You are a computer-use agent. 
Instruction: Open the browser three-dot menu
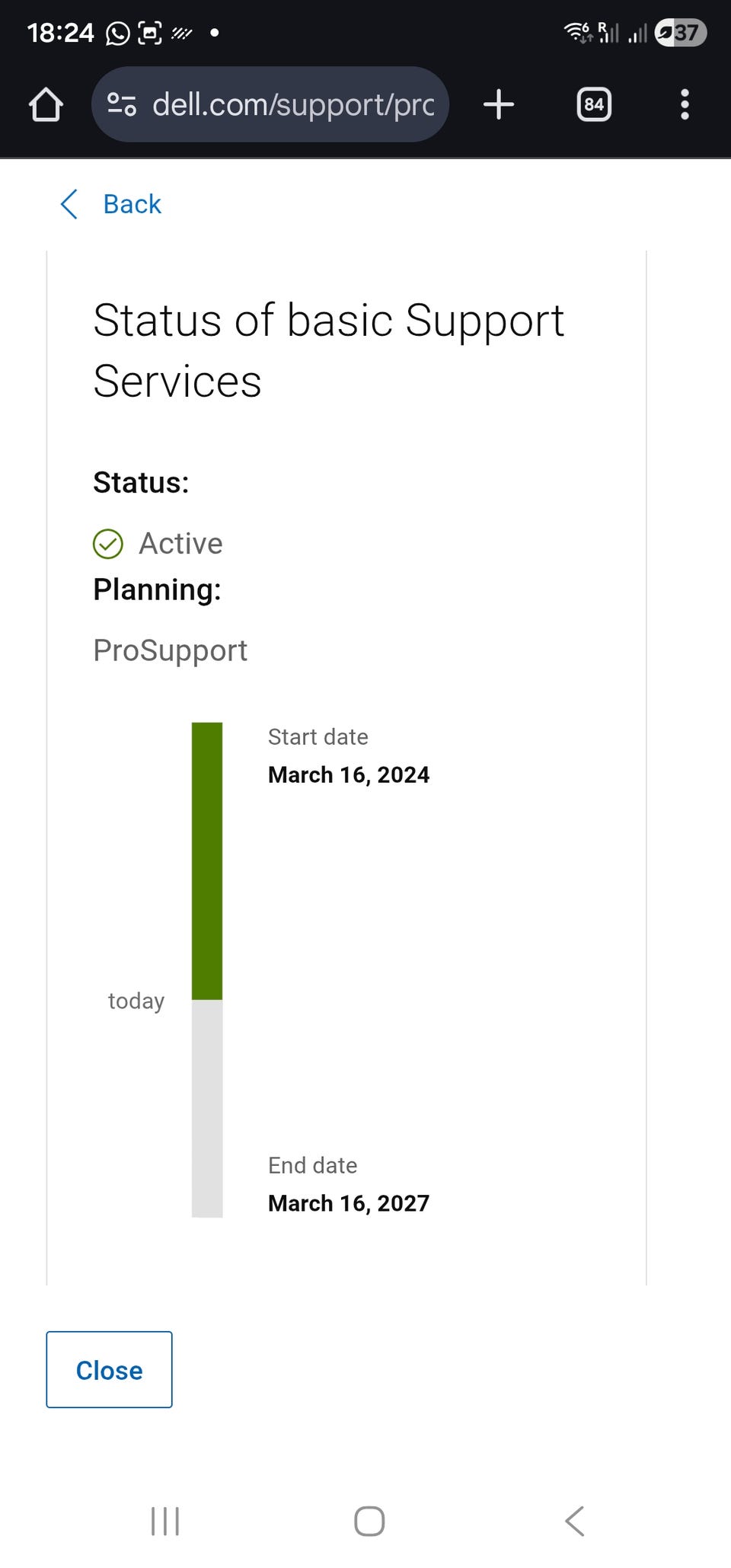[x=685, y=104]
